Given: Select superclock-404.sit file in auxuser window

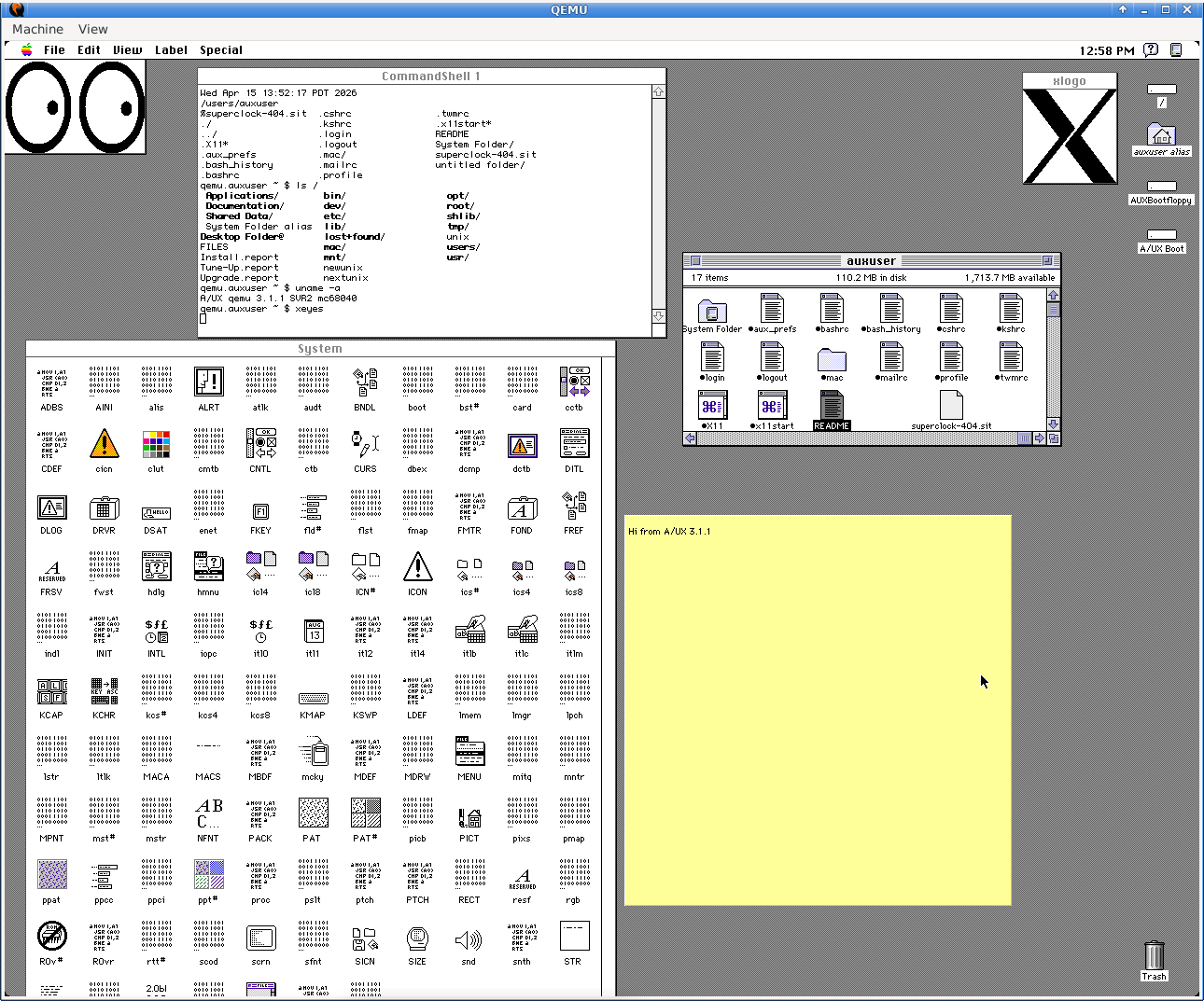Looking at the screenshot, I should point(951,406).
